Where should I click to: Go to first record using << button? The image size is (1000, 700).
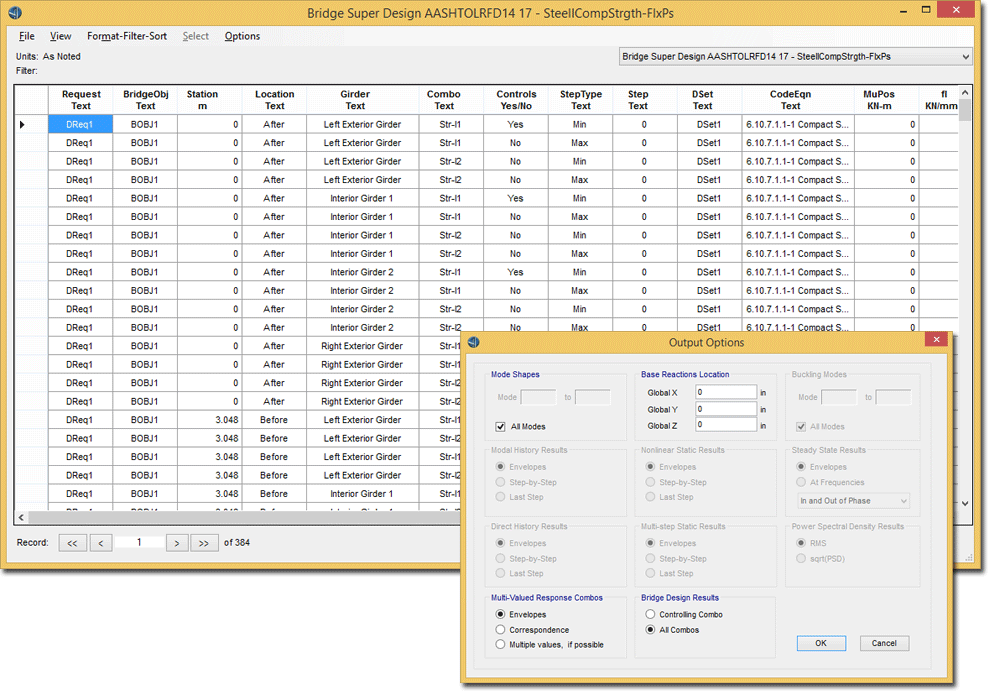[x=72, y=543]
